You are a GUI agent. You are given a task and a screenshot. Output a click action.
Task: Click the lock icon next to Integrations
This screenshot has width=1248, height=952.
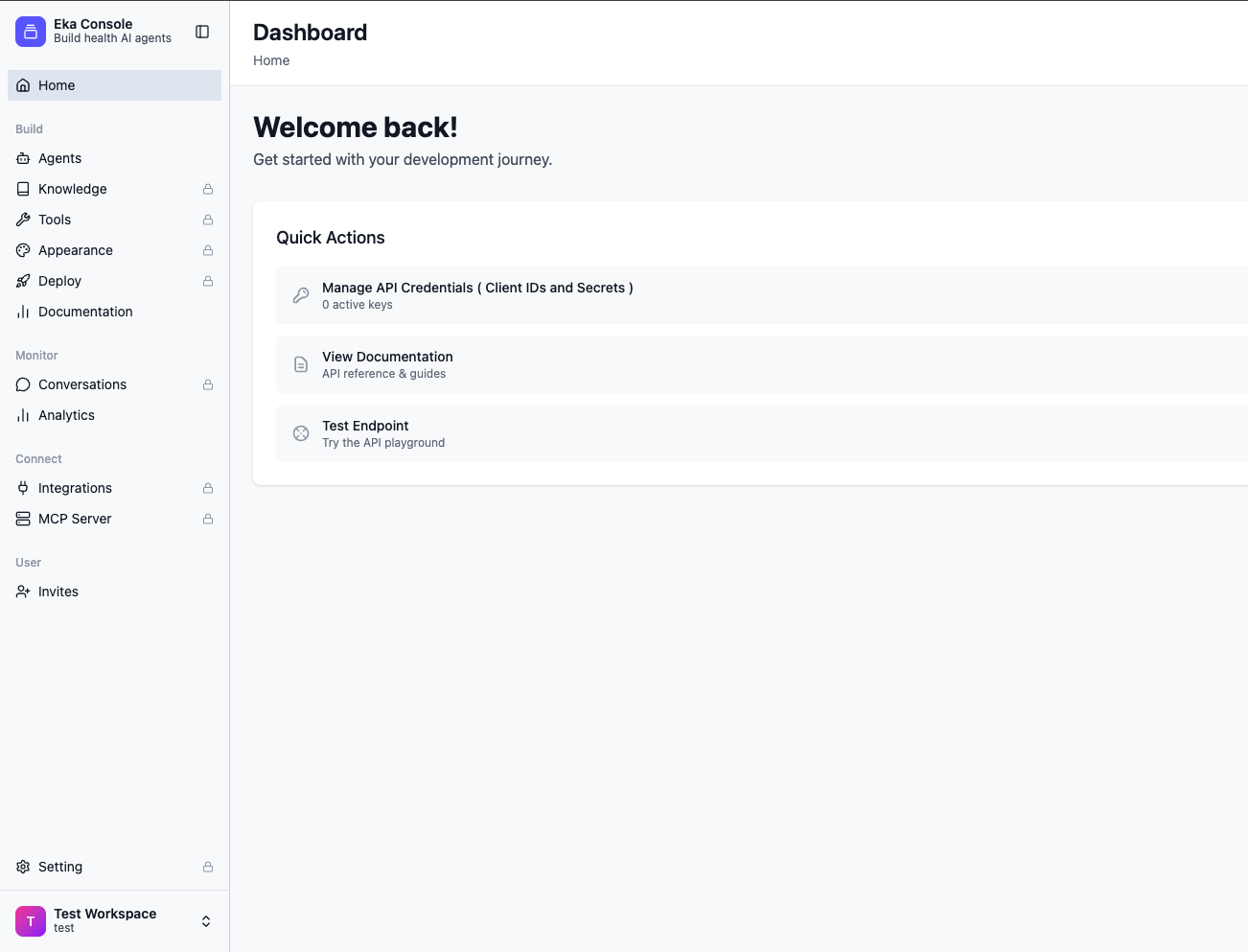pyautogui.click(x=208, y=488)
